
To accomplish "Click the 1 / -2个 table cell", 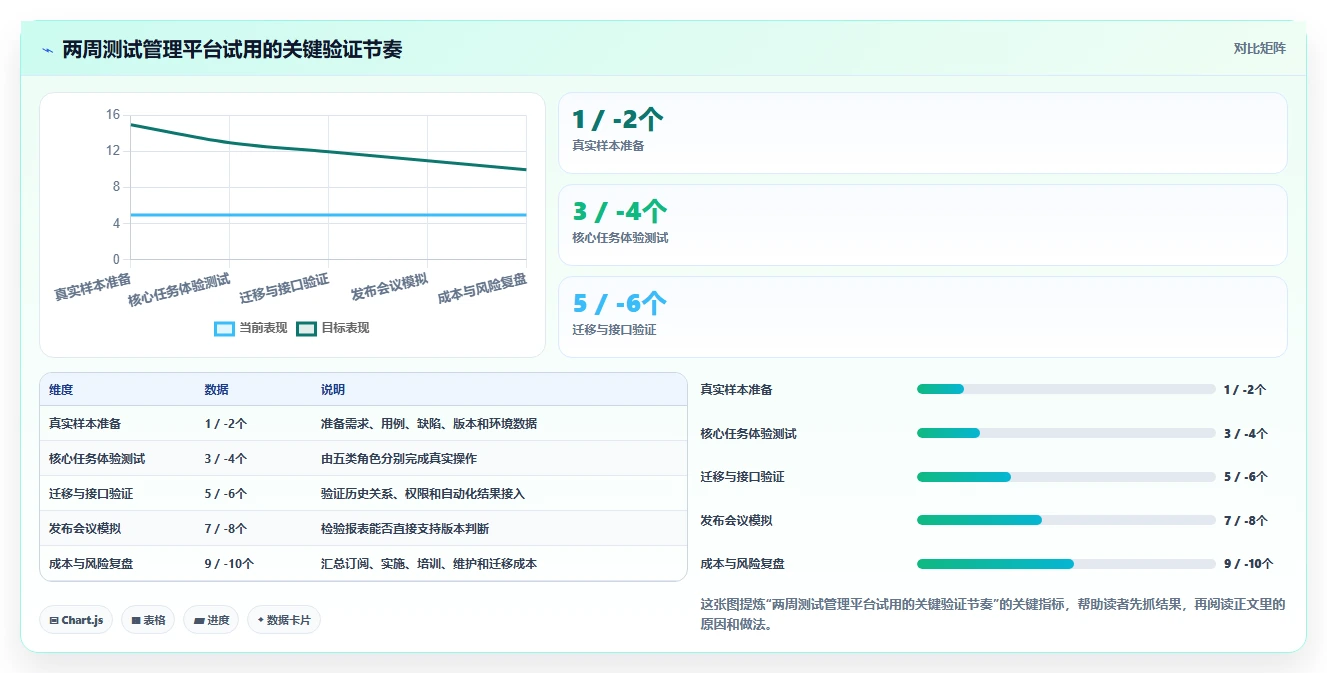I will [x=254, y=423].
